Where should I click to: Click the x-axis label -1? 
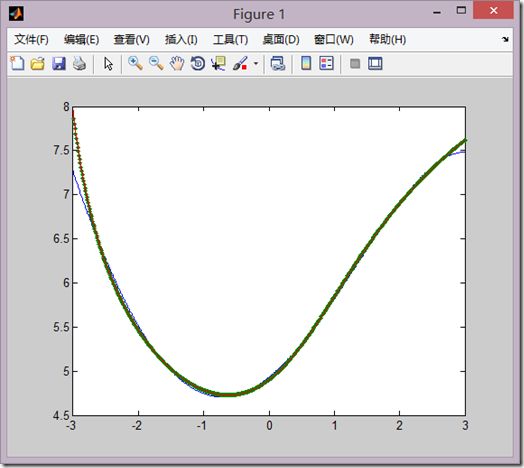[202, 426]
